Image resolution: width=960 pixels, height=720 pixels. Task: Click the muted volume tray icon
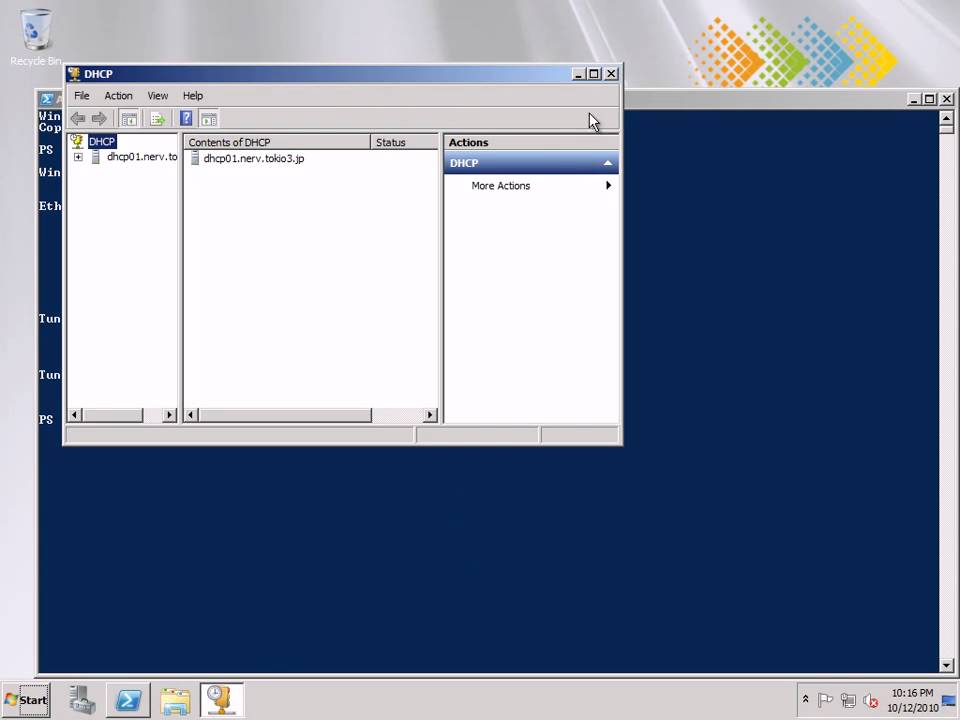871,699
